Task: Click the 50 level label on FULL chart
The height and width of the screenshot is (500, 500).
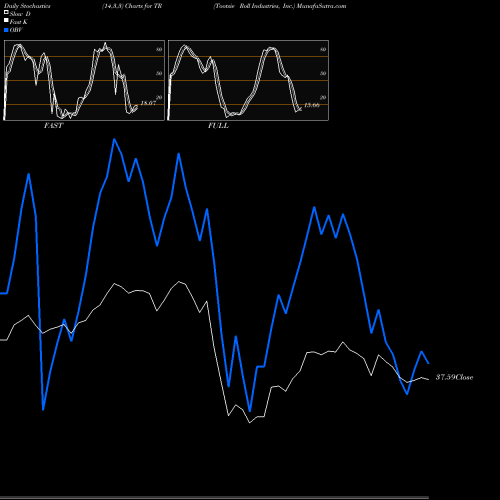Action: (323, 73)
